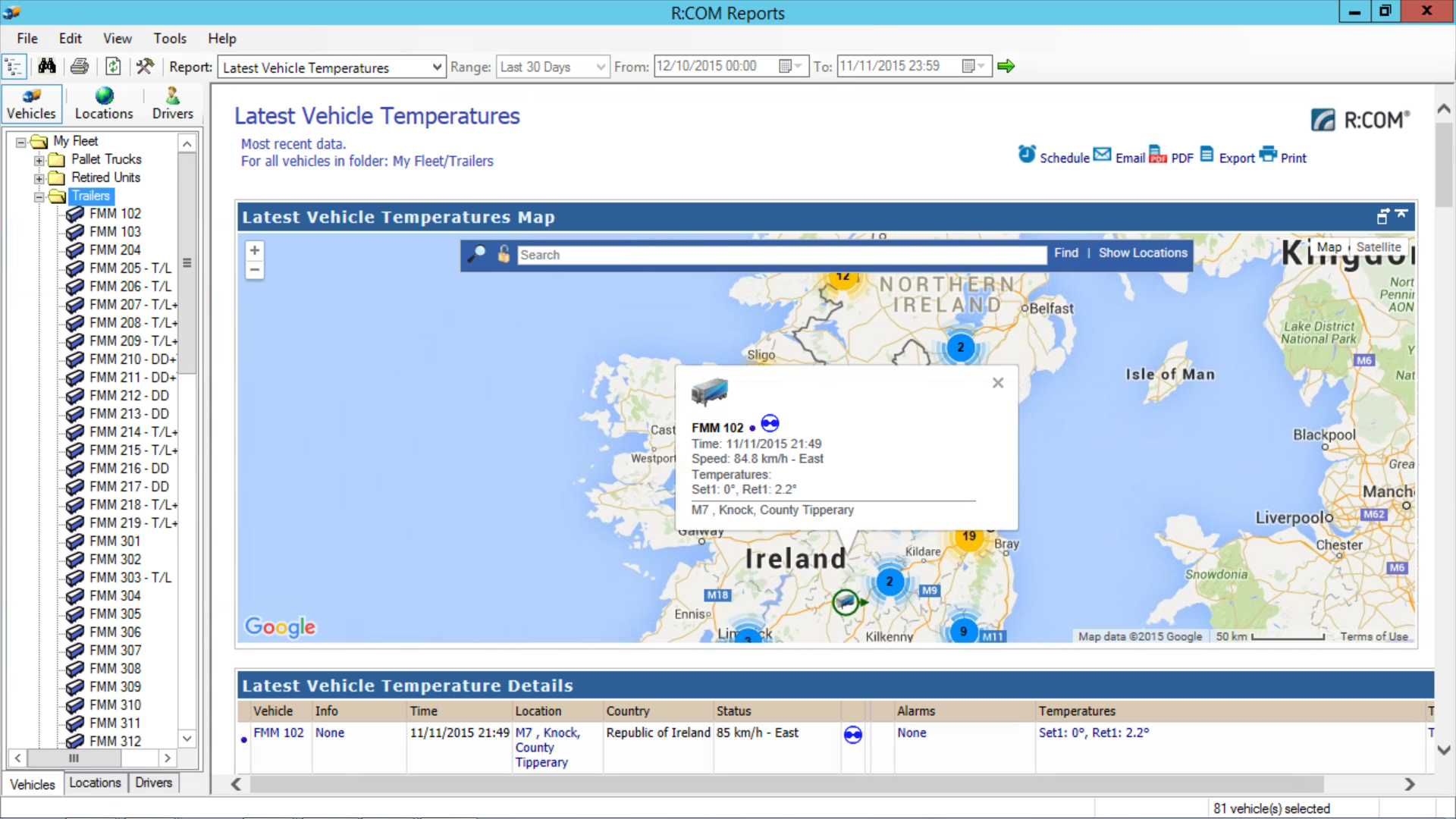1456x819 pixels.
Task: Click report horizontal scrollbar right arrow
Action: pyautogui.click(x=1410, y=784)
